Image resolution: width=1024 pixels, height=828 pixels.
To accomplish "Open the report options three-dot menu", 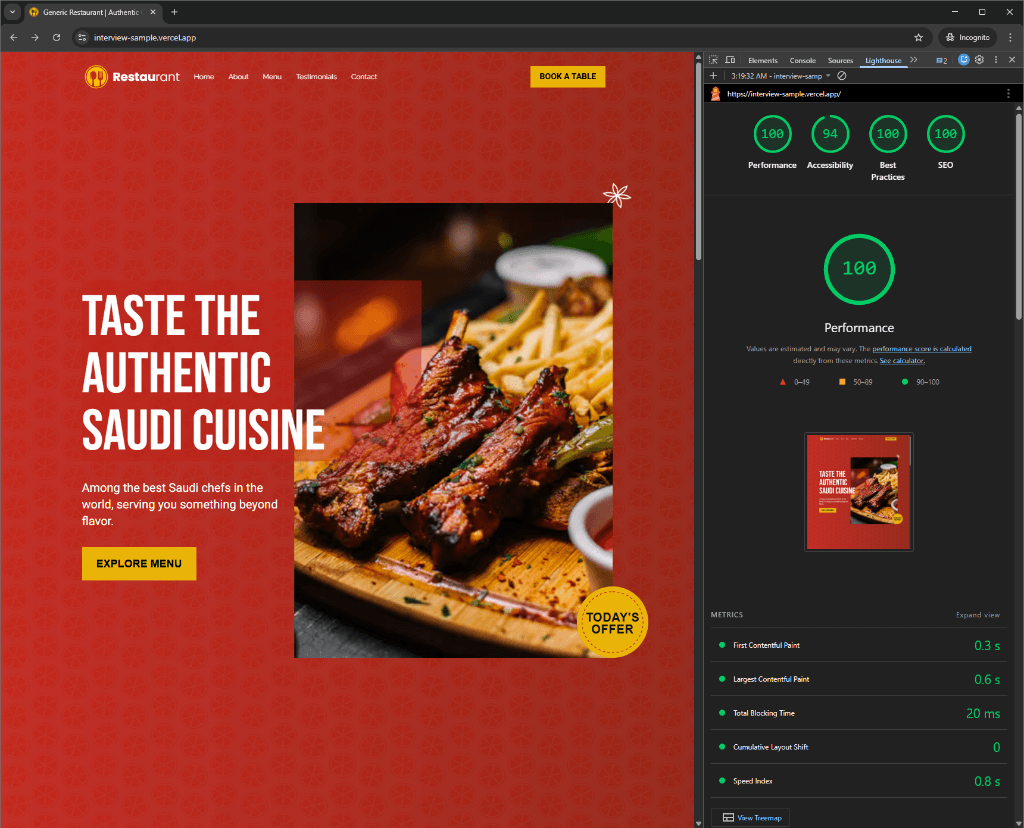I will pos(1007,92).
